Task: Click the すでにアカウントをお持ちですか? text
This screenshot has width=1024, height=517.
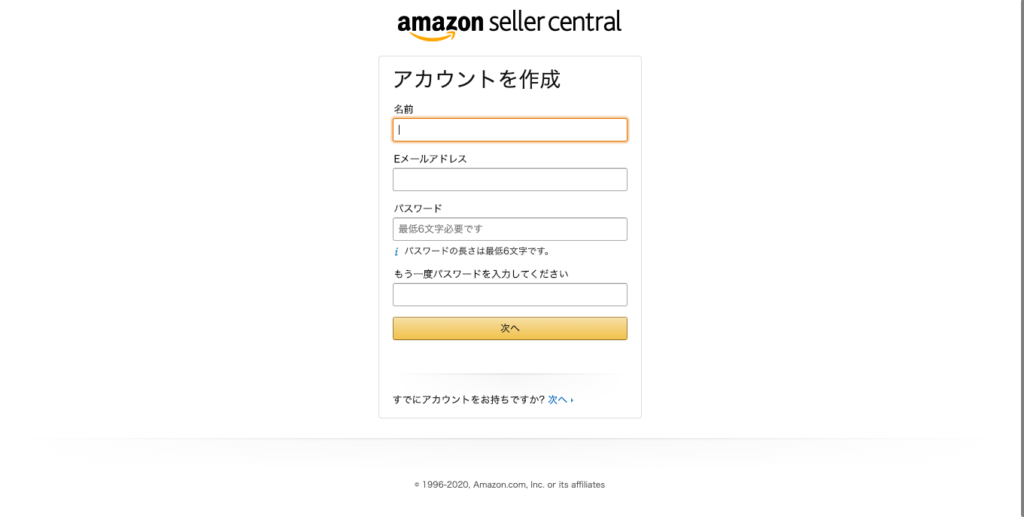Action: (469, 400)
